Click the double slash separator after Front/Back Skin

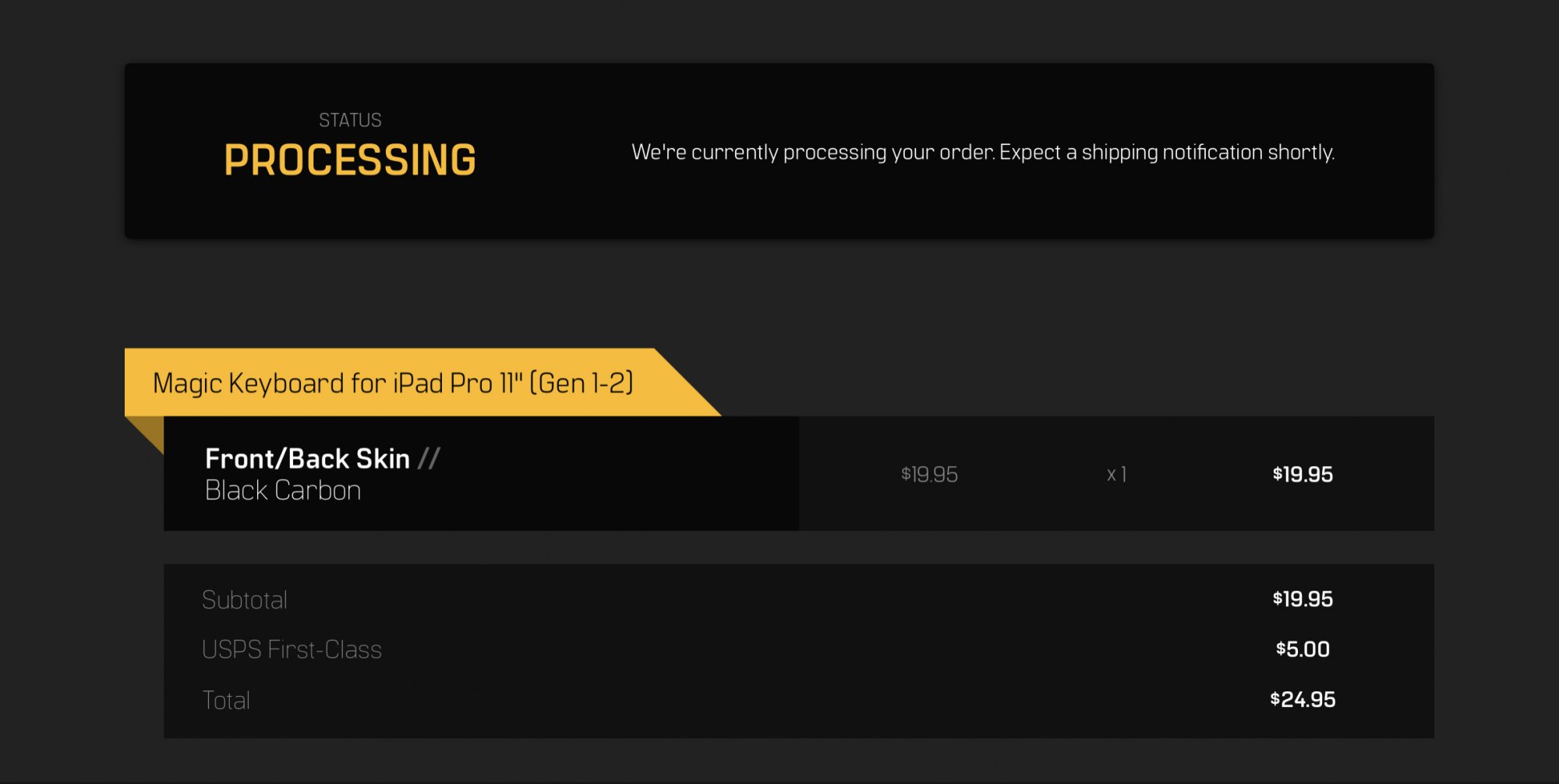[x=429, y=459]
